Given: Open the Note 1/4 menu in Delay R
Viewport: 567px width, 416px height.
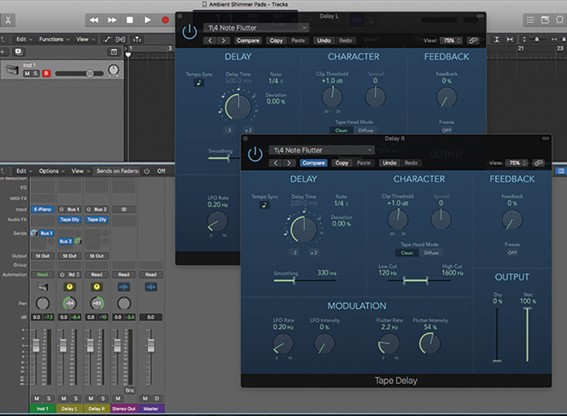Looking at the screenshot, I should point(341,203).
